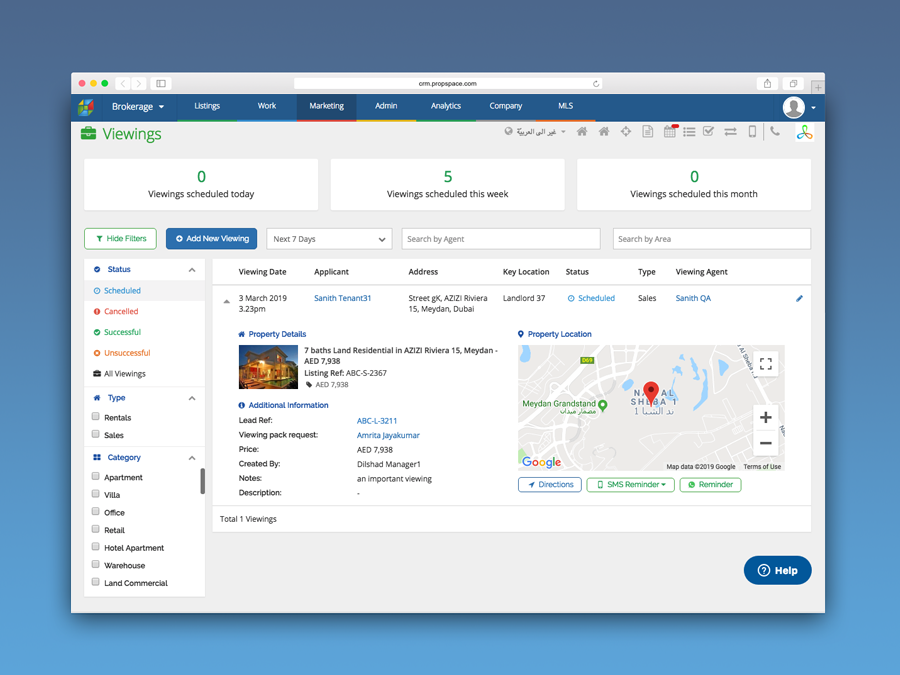The width and height of the screenshot is (900, 675).
Task: Check the Villa category checkbox
Action: coord(96,494)
